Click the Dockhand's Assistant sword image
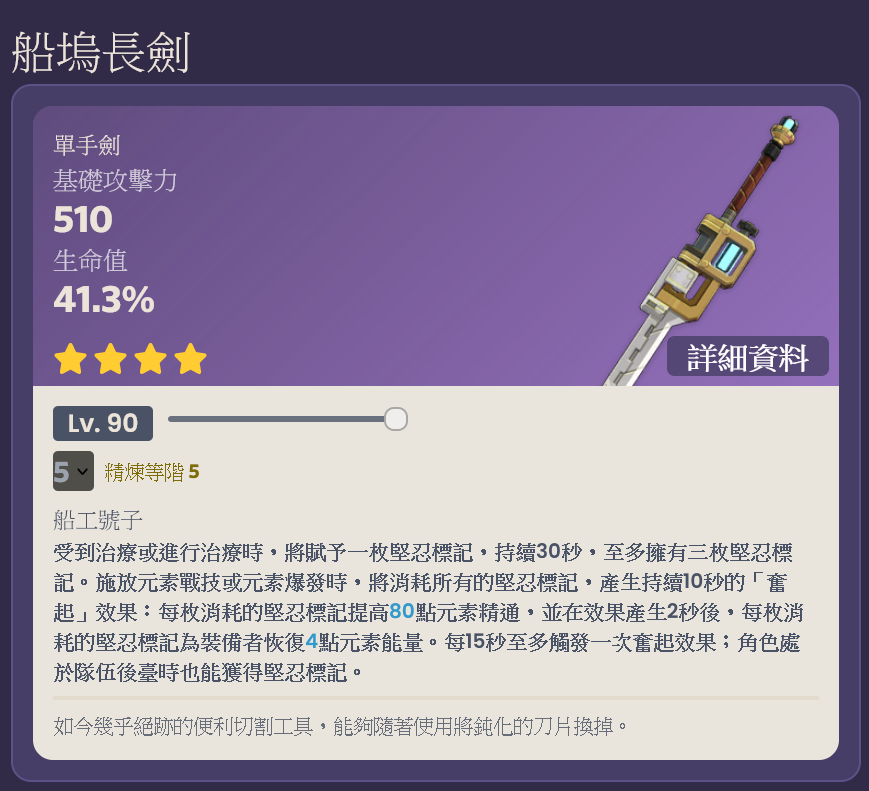869x791 pixels. [x=704, y=249]
